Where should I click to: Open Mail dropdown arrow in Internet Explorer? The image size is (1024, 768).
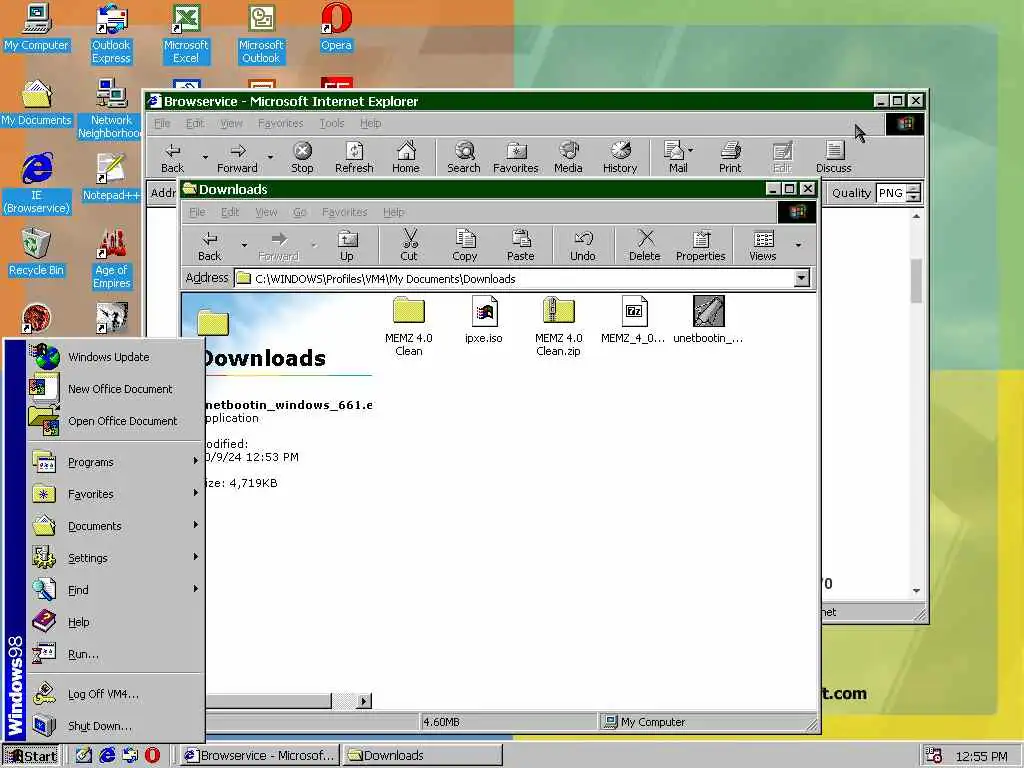(x=691, y=150)
